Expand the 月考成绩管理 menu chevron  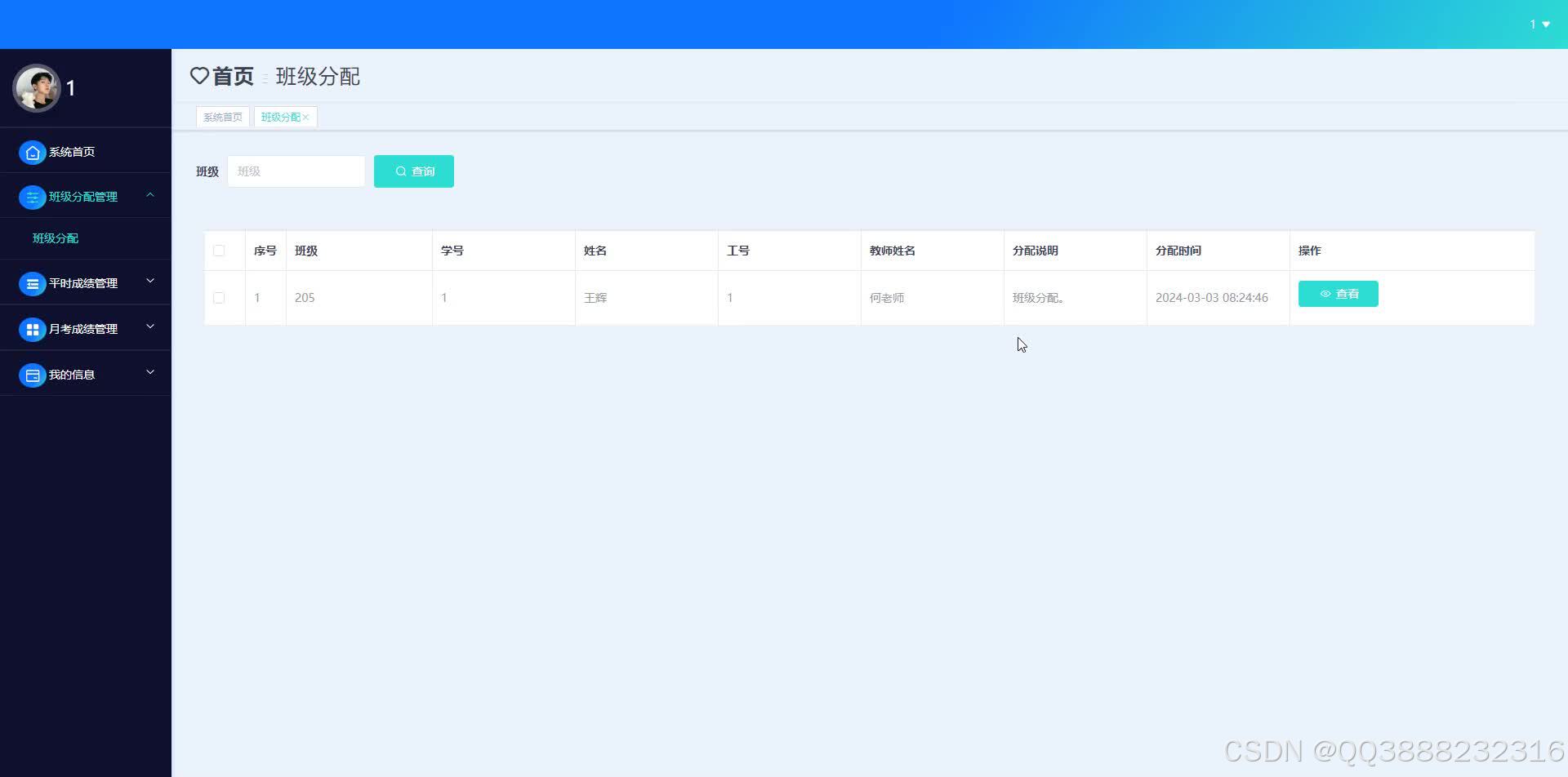pos(150,327)
